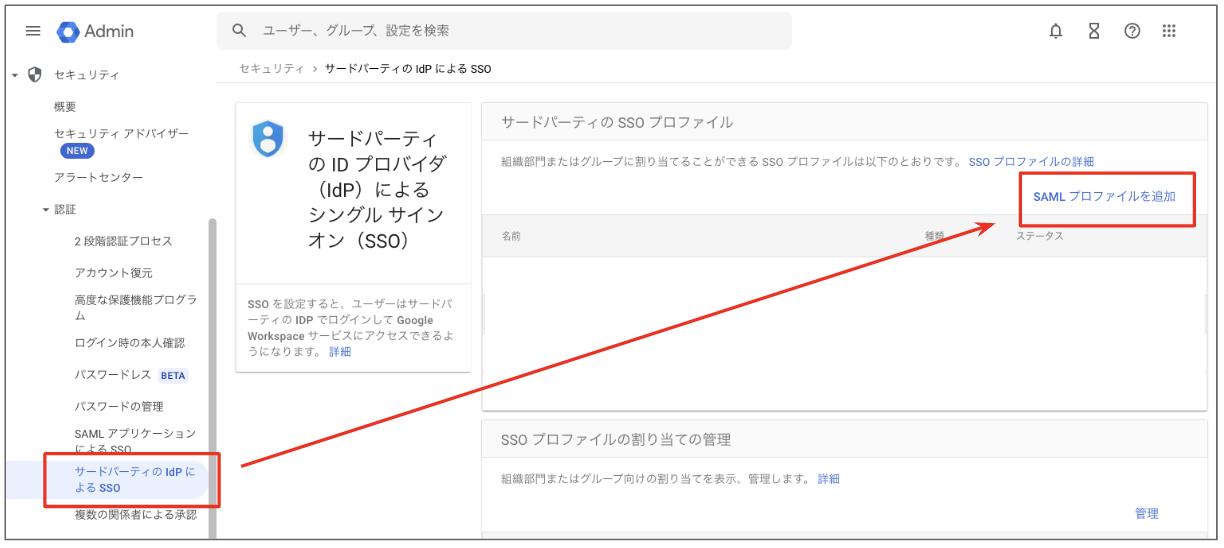
Task: Click the NEW badge
Action: click(78, 151)
